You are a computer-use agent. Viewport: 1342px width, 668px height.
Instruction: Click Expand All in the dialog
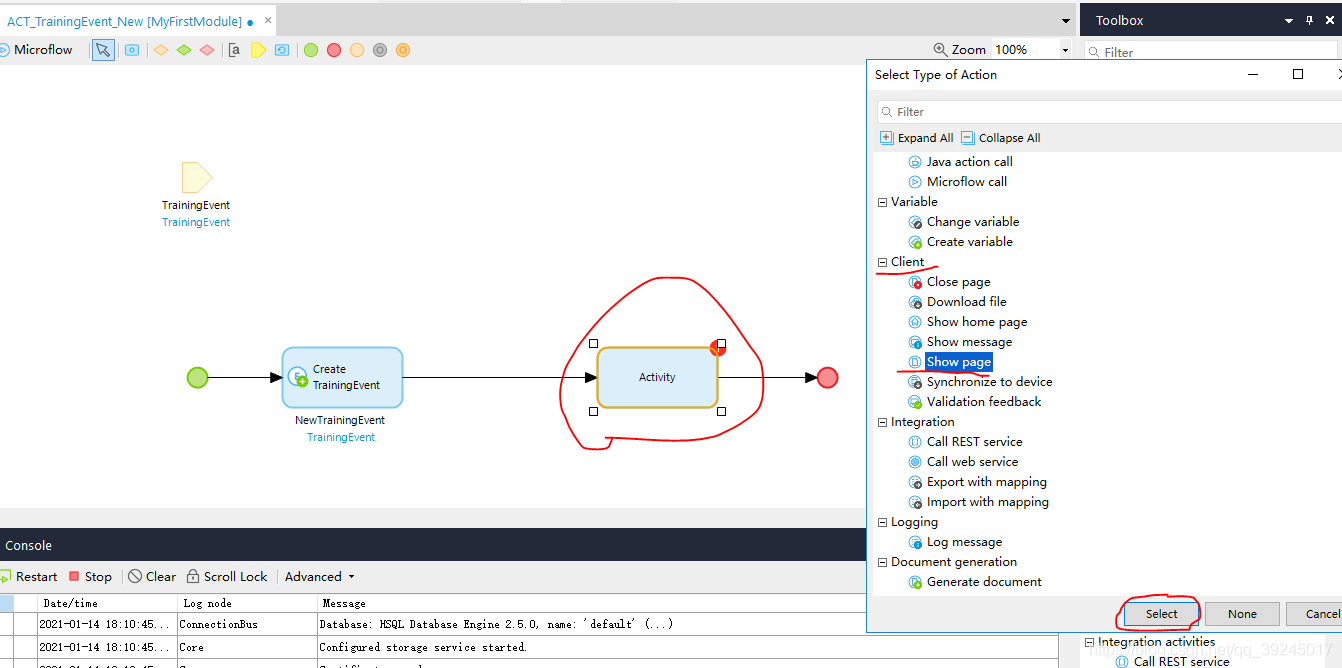coord(917,138)
